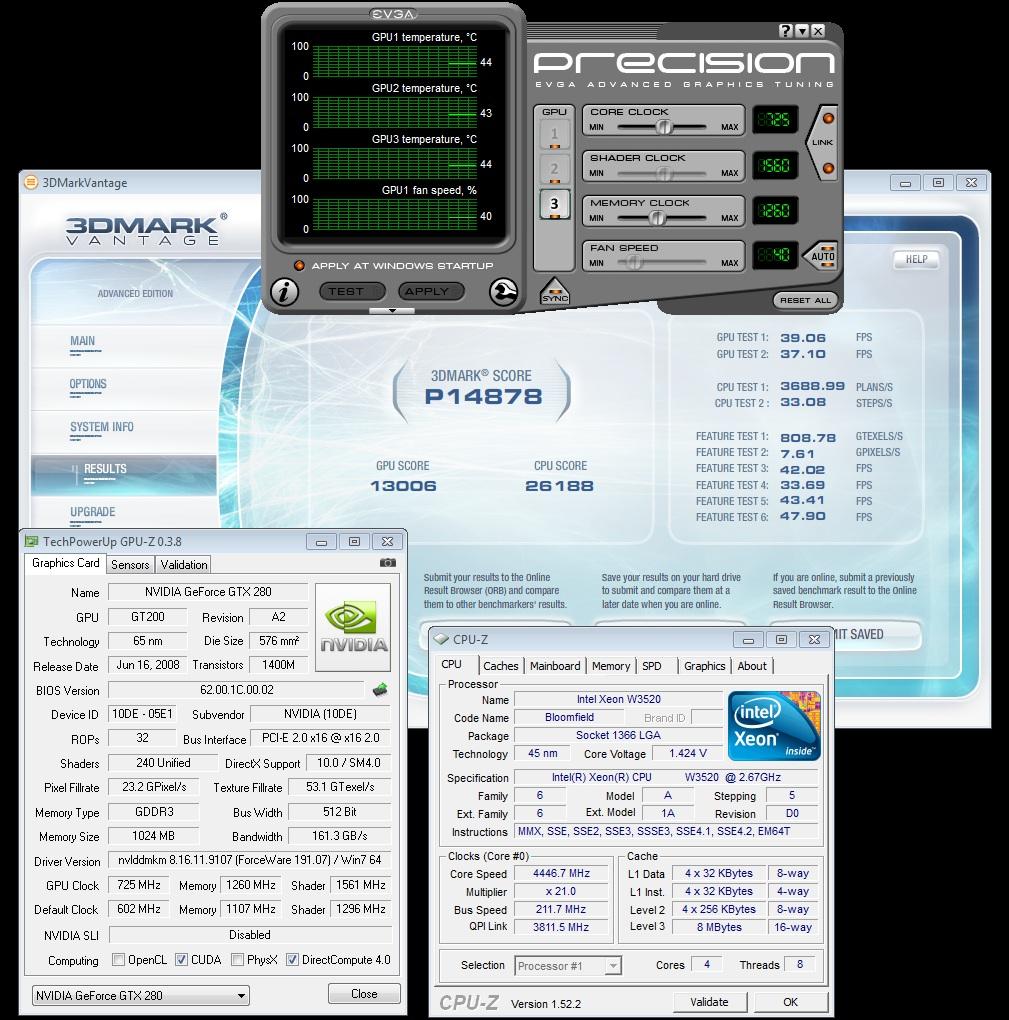Viewport: 1009px width, 1020px height.
Task: Toggle the LINK clocks button in Precision
Action: tap(823, 143)
